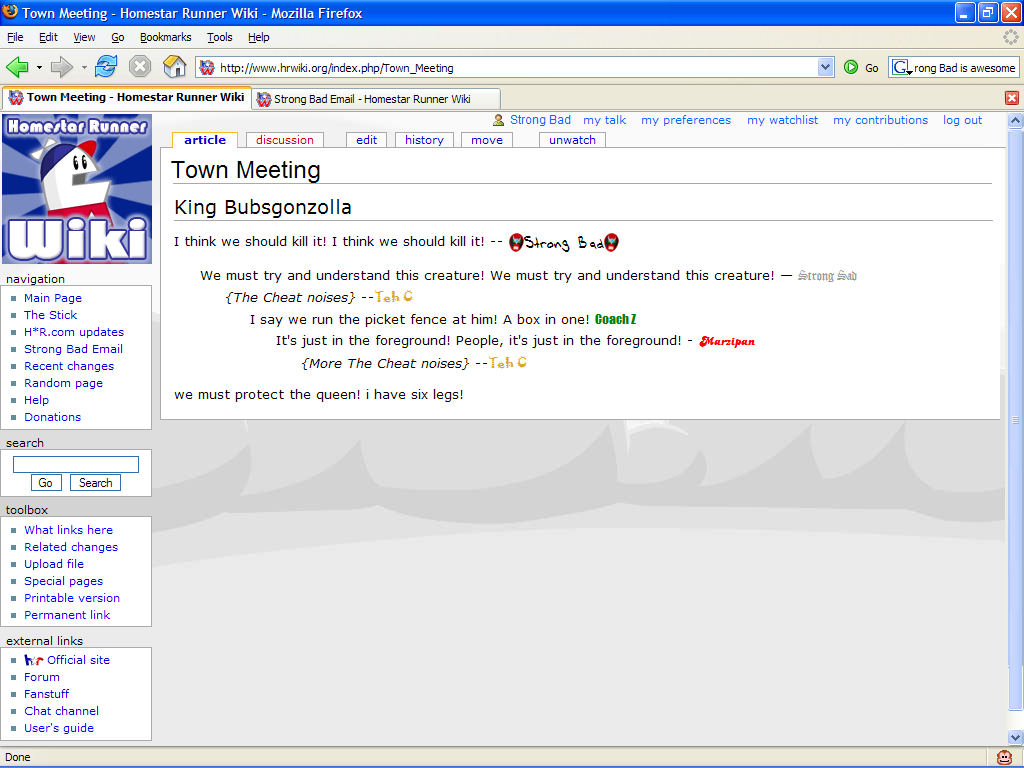The width and height of the screenshot is (1024, 768).
Task: Open the Forum external link
Action: 42,677
